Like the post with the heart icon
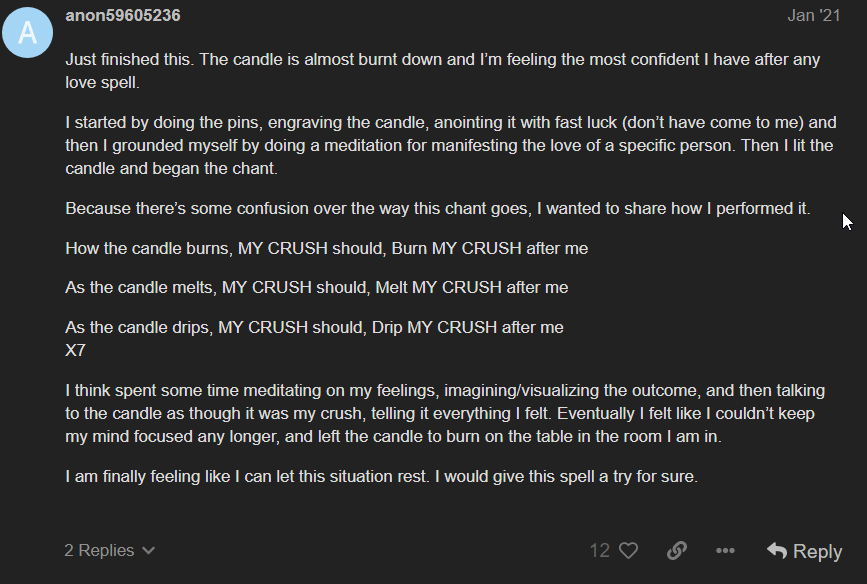This screenshot has width=867, height=584. click(x=628, y=550)
